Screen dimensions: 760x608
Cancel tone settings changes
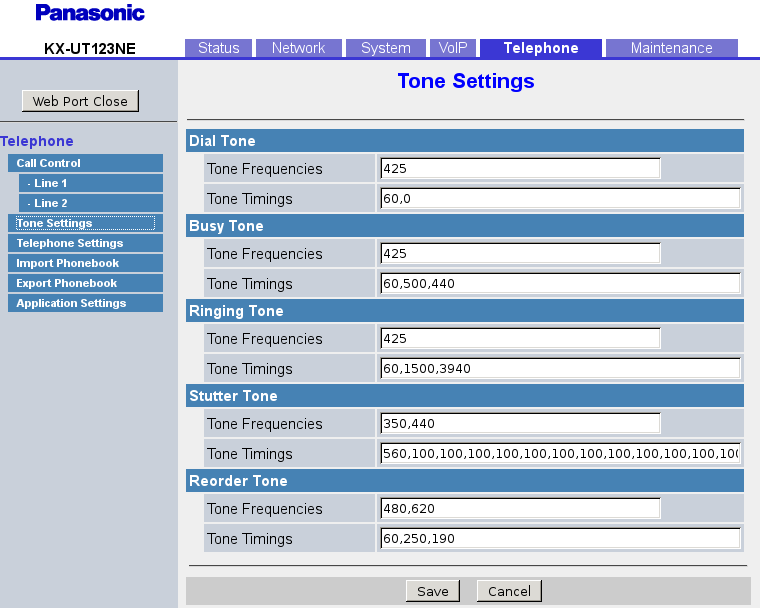coord(509,591)
